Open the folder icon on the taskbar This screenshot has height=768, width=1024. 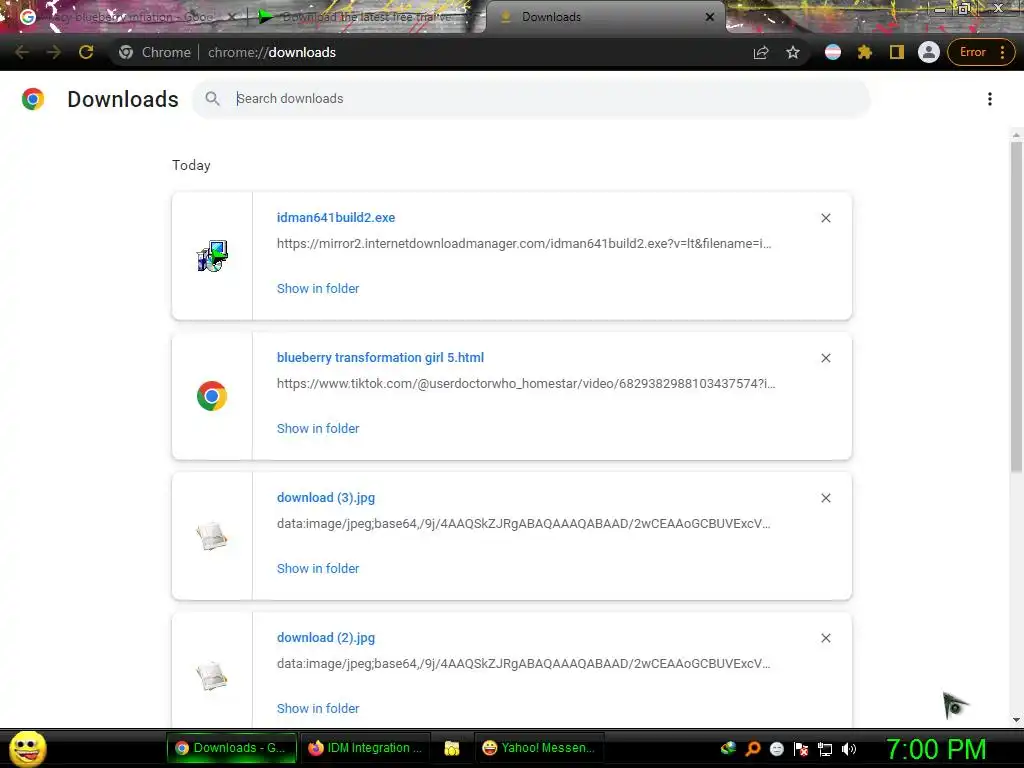point(451,748)
